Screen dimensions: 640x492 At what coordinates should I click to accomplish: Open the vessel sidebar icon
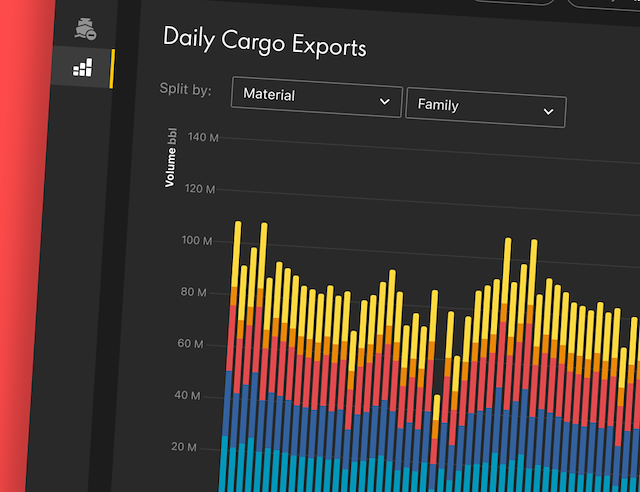85,29
